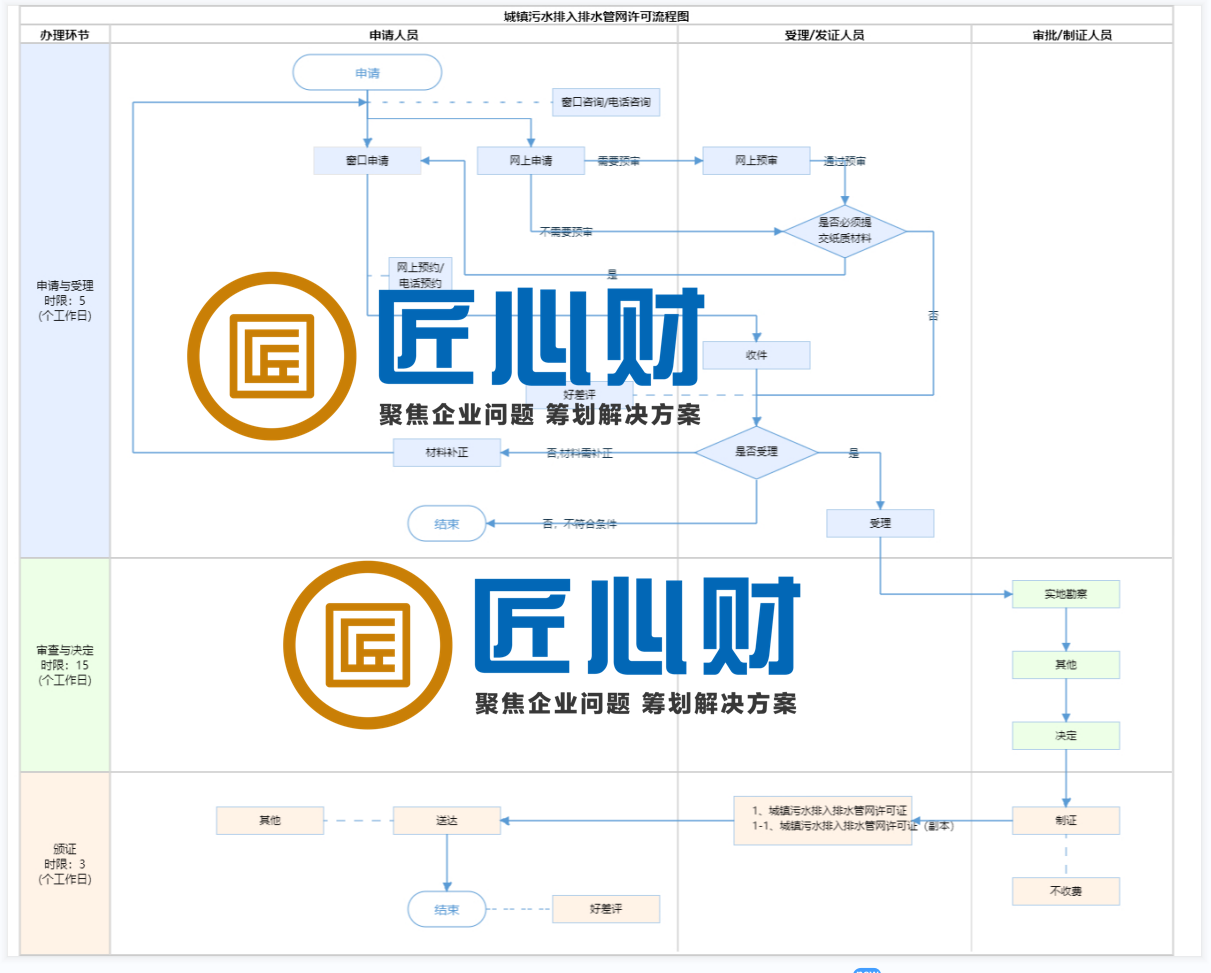
Task: Click the 网上预约/电话预约 note box
Action: pos(419,275)
